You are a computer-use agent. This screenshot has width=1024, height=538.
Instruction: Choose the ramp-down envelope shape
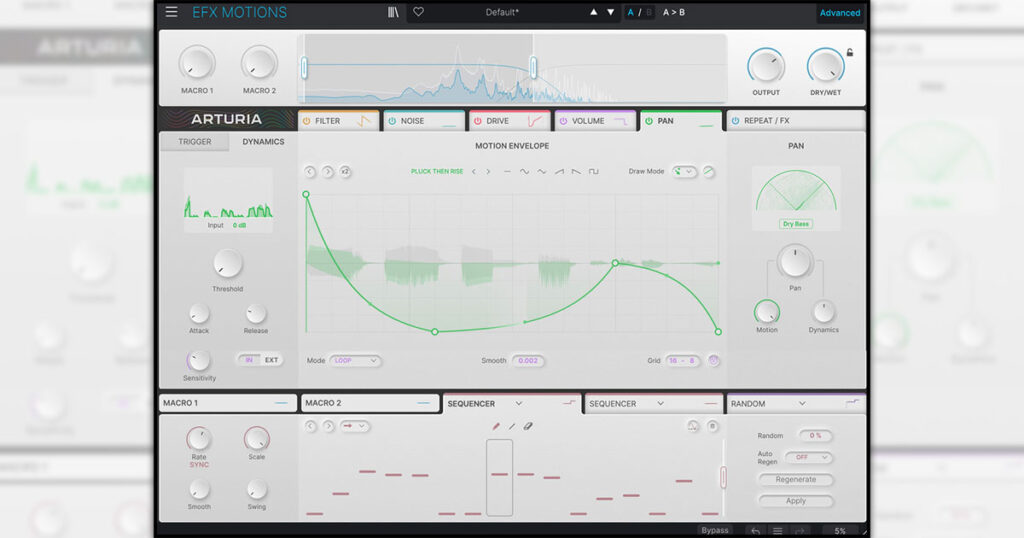click(x=576, y=172)
